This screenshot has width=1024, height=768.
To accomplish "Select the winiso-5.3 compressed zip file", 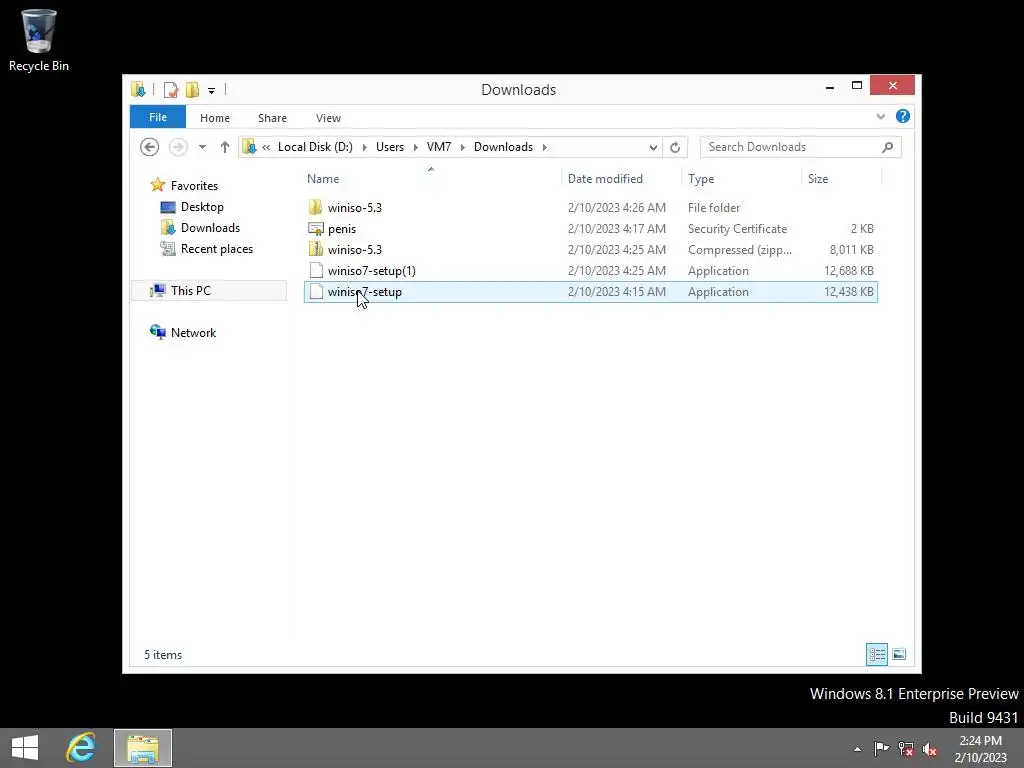I will [590, 249].
